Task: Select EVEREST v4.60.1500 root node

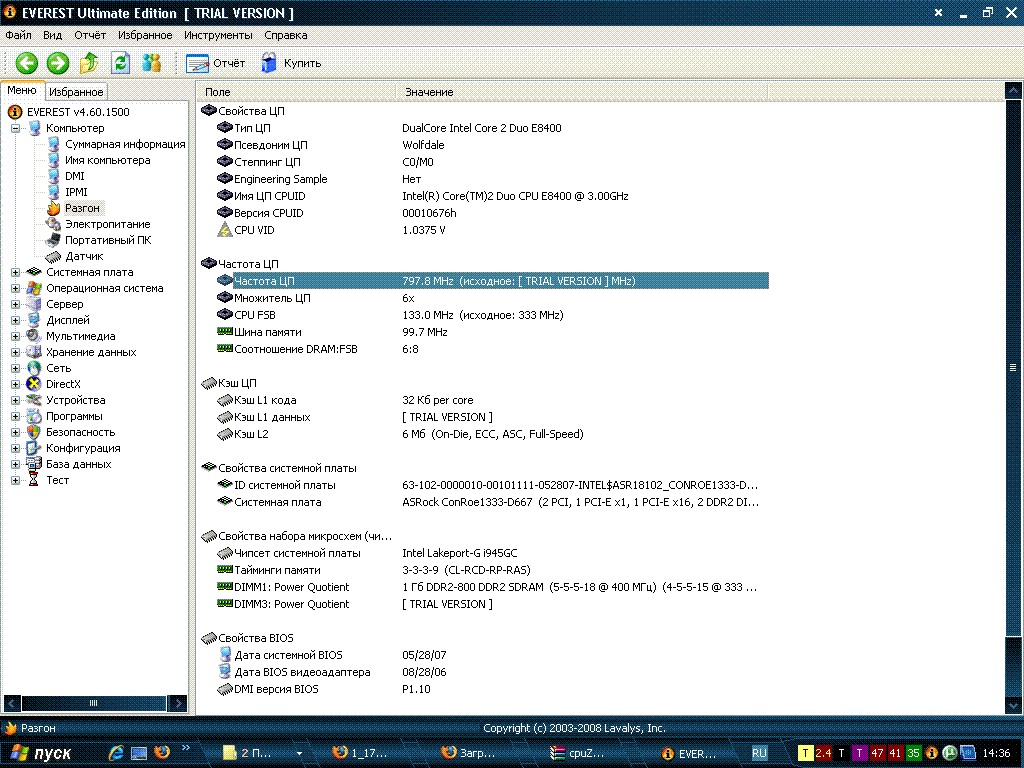Action: click(x=78, y=112)
